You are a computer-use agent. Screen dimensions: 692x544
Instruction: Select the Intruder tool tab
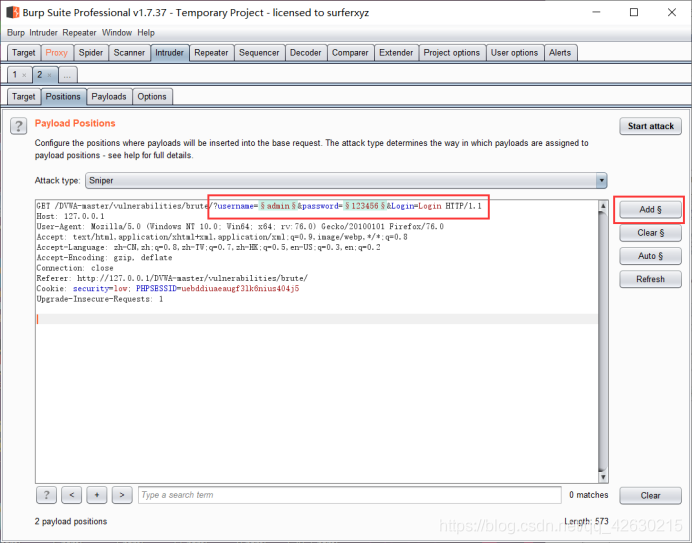(169, 53)
